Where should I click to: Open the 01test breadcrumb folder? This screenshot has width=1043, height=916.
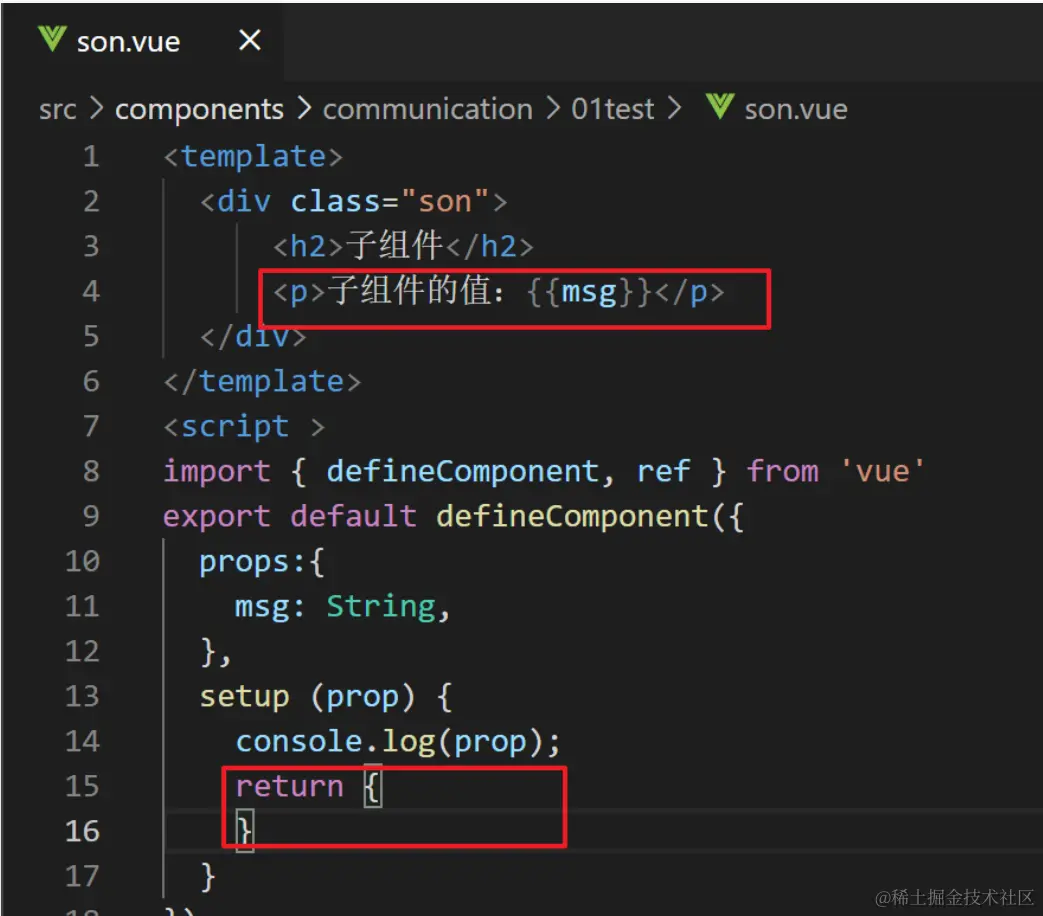point(612,109)
